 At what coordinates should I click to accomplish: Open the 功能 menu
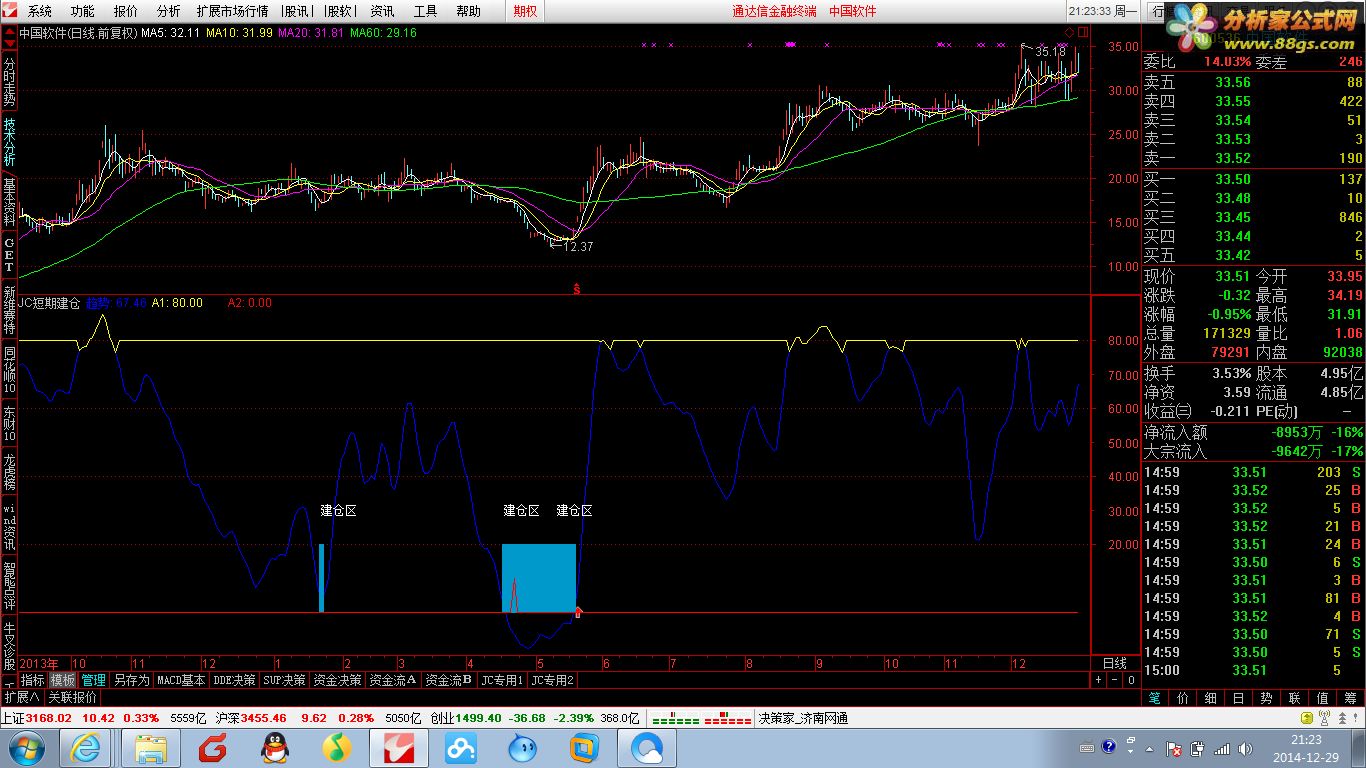click(x=83, y=11)
